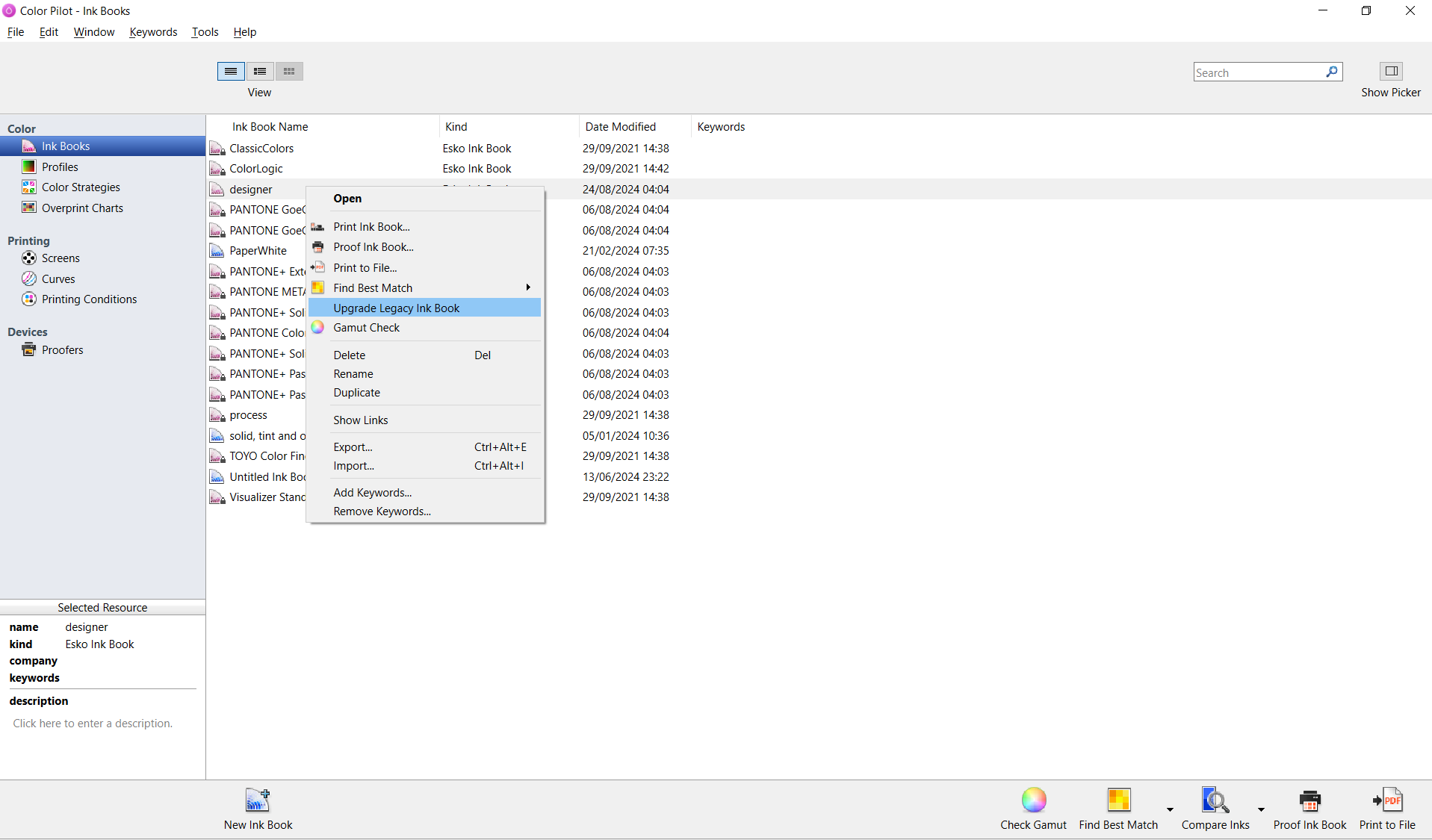The width and height of the screenshot is (1432, 840).
Task: Open Overprint Charts from the Color section
Action: click(x=81, y=208)
